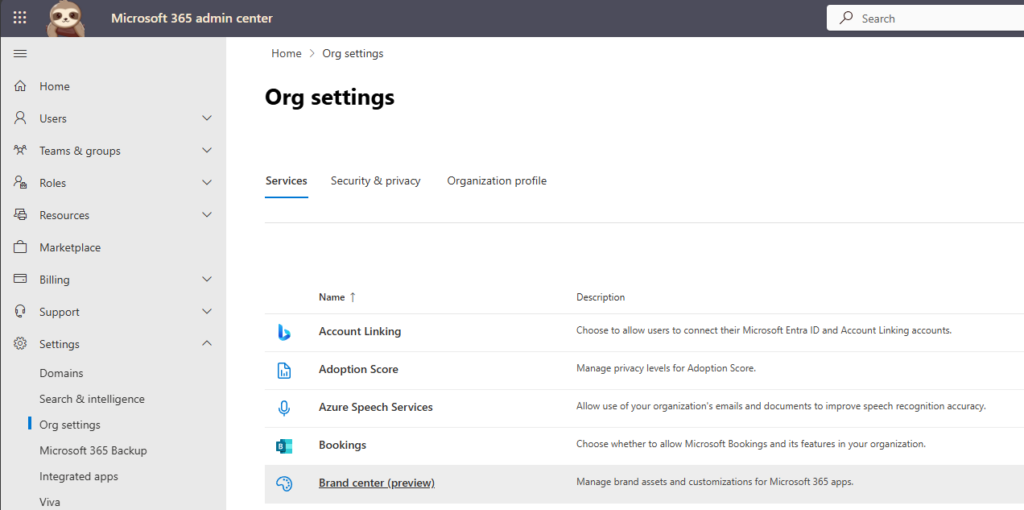Click the Settings gear icon
This screenshot has height=510, width=1024.
point(20,343)
